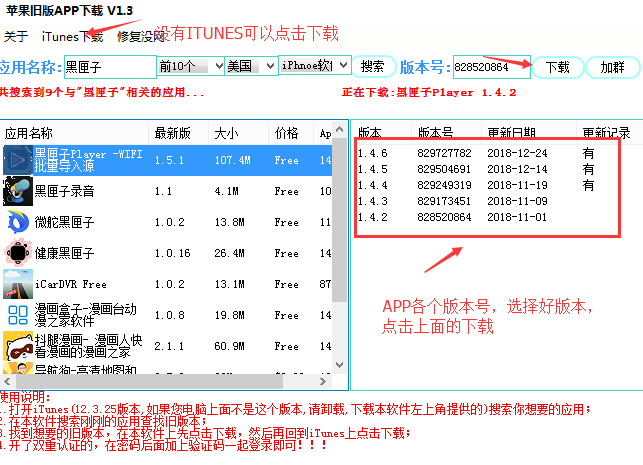This screenshot has width=643, height=465.
Task: Click the 更新记录 column header
Action: coord(609,133)
